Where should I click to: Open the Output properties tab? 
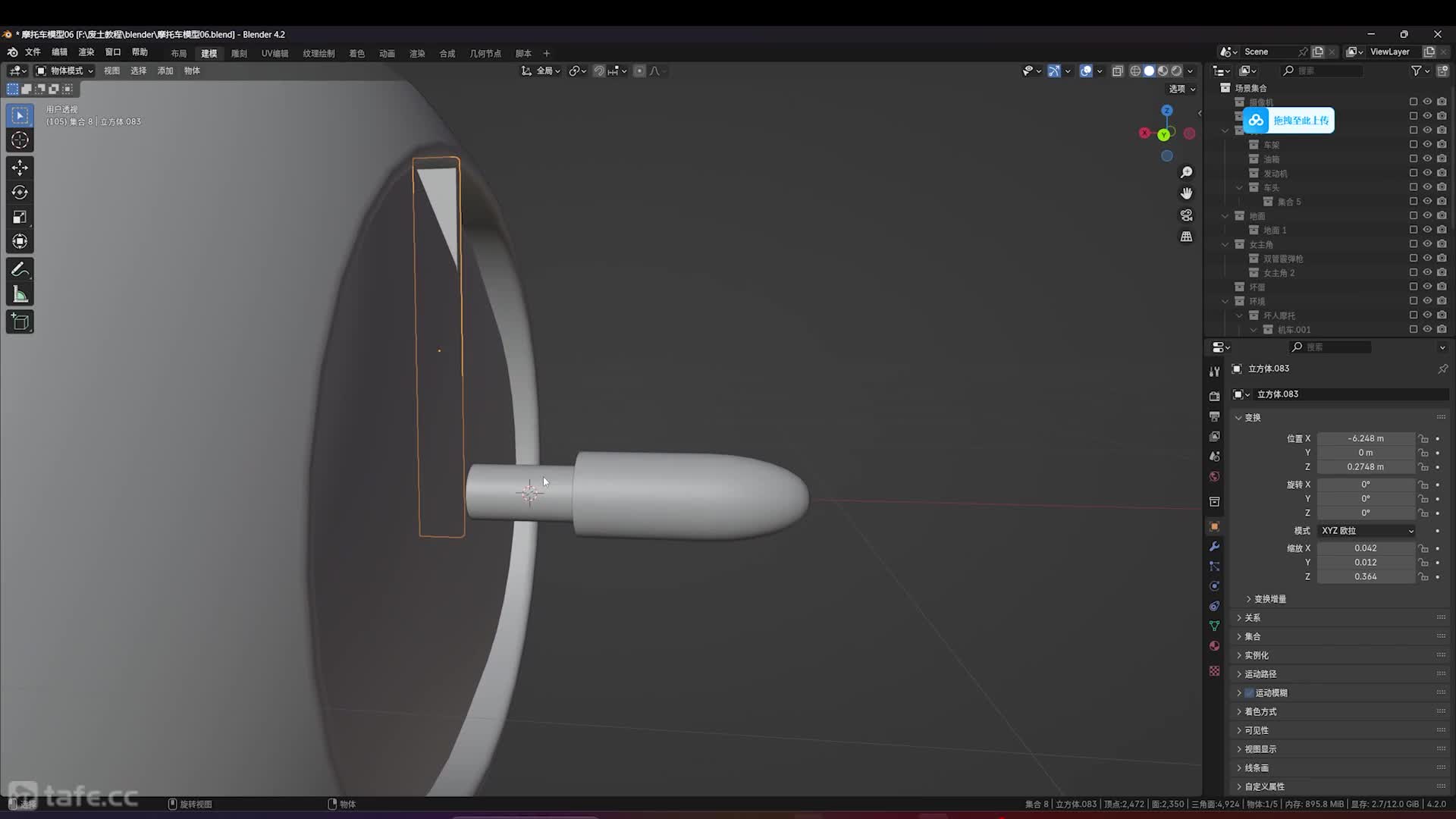pos(1214,416)
